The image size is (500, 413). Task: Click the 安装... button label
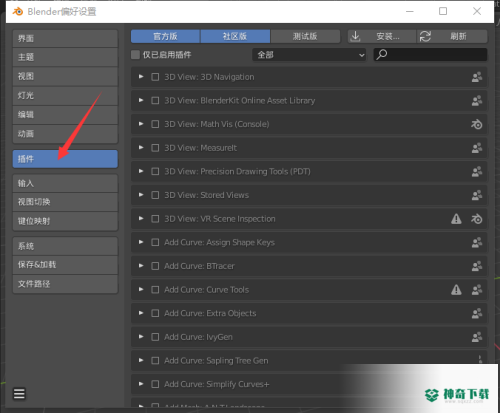click(388, 36)
